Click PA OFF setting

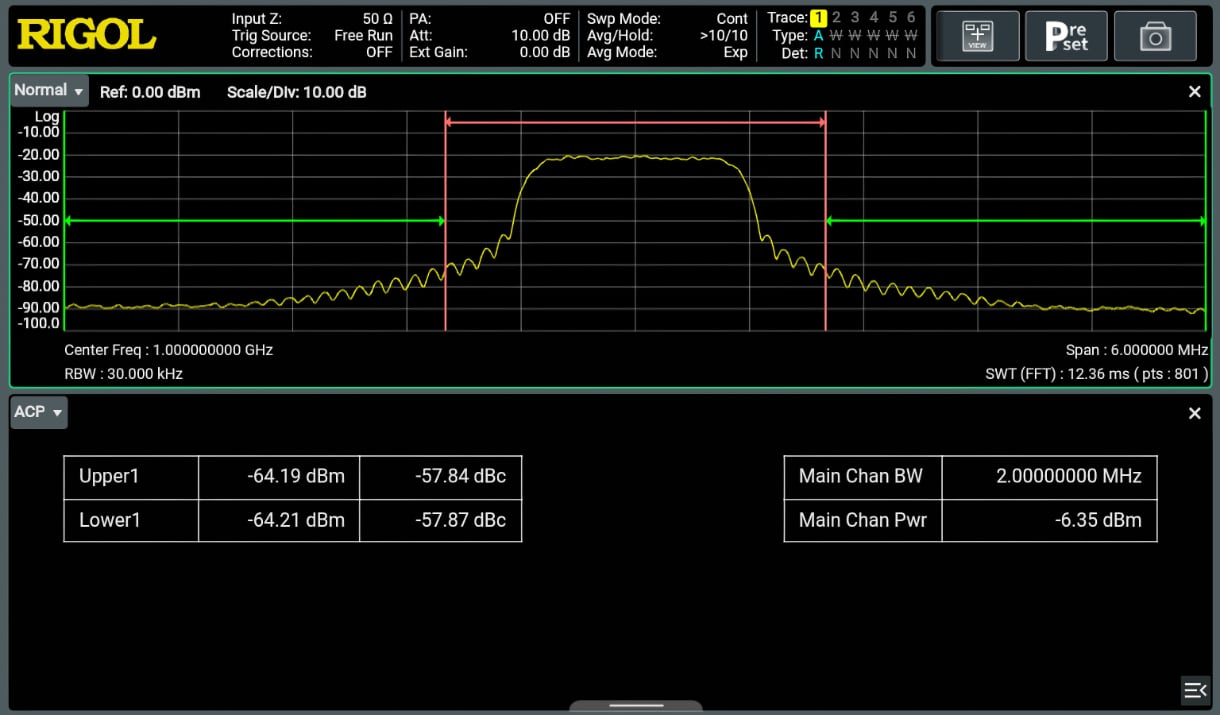point(490,18)
